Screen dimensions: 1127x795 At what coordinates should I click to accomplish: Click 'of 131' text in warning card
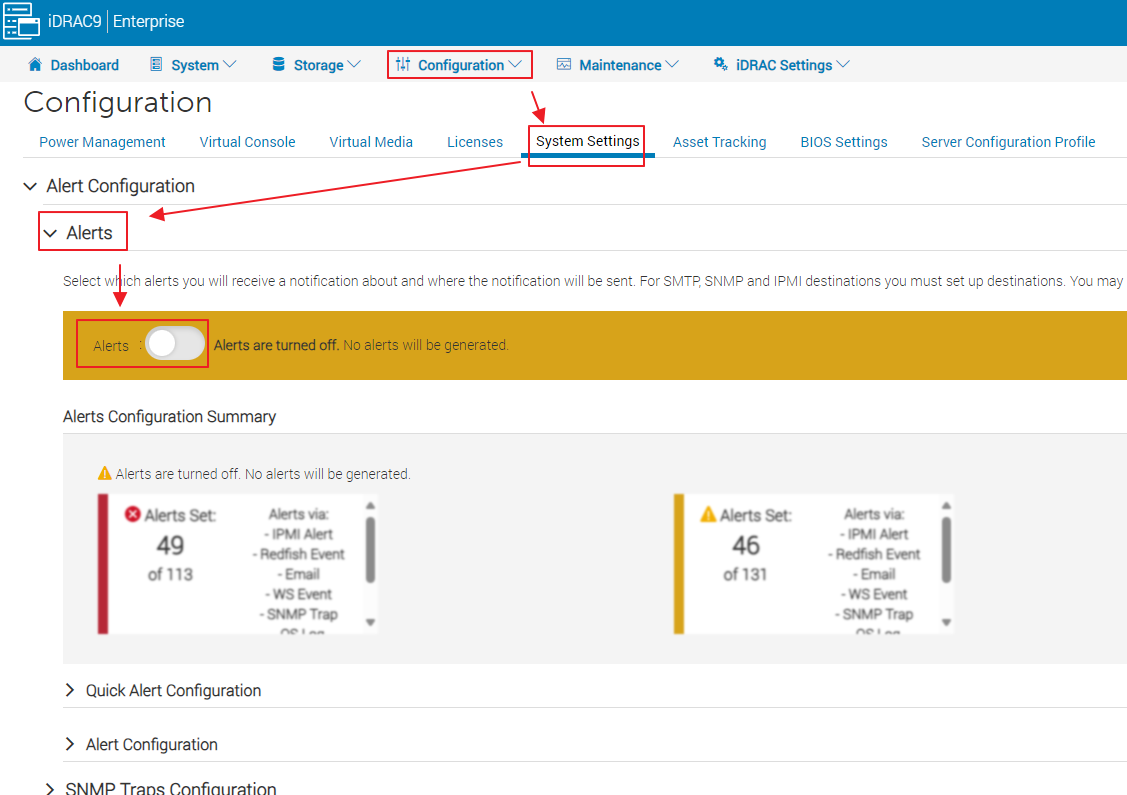click(745, 574)
